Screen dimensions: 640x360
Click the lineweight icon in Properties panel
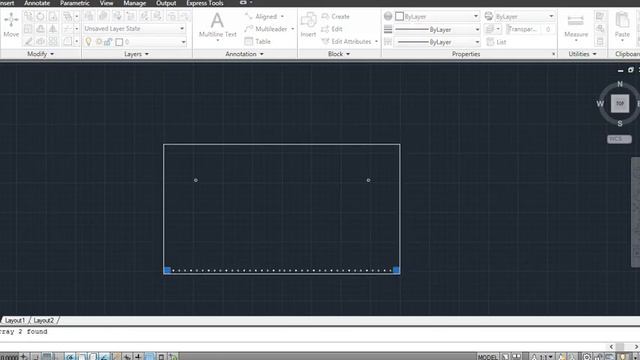[388, 29]
